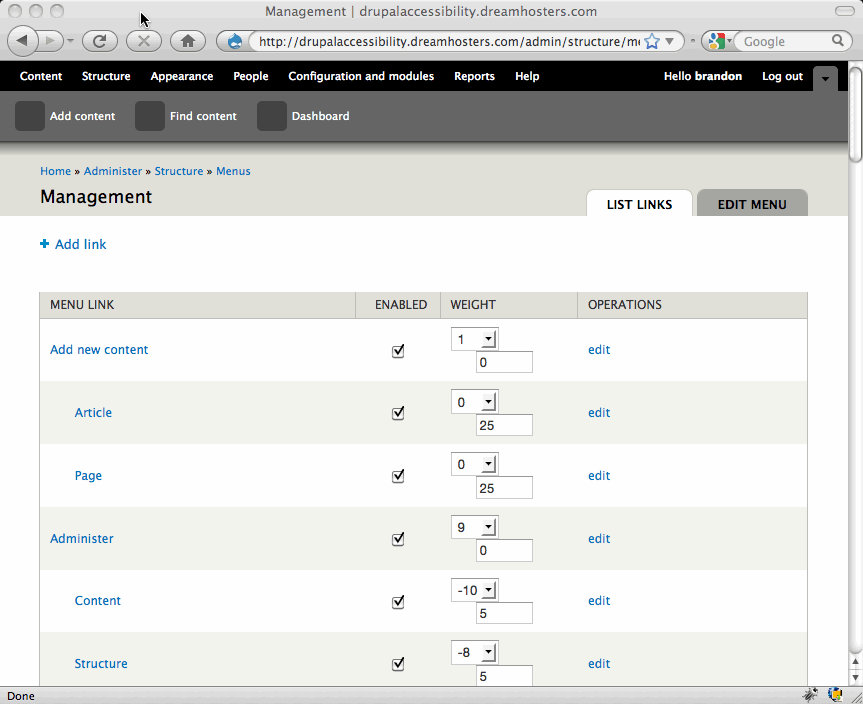The height and width of the screenshot is (704, 863).
Task: Click the Google search magnifier icon
Action: click(841, 41)
